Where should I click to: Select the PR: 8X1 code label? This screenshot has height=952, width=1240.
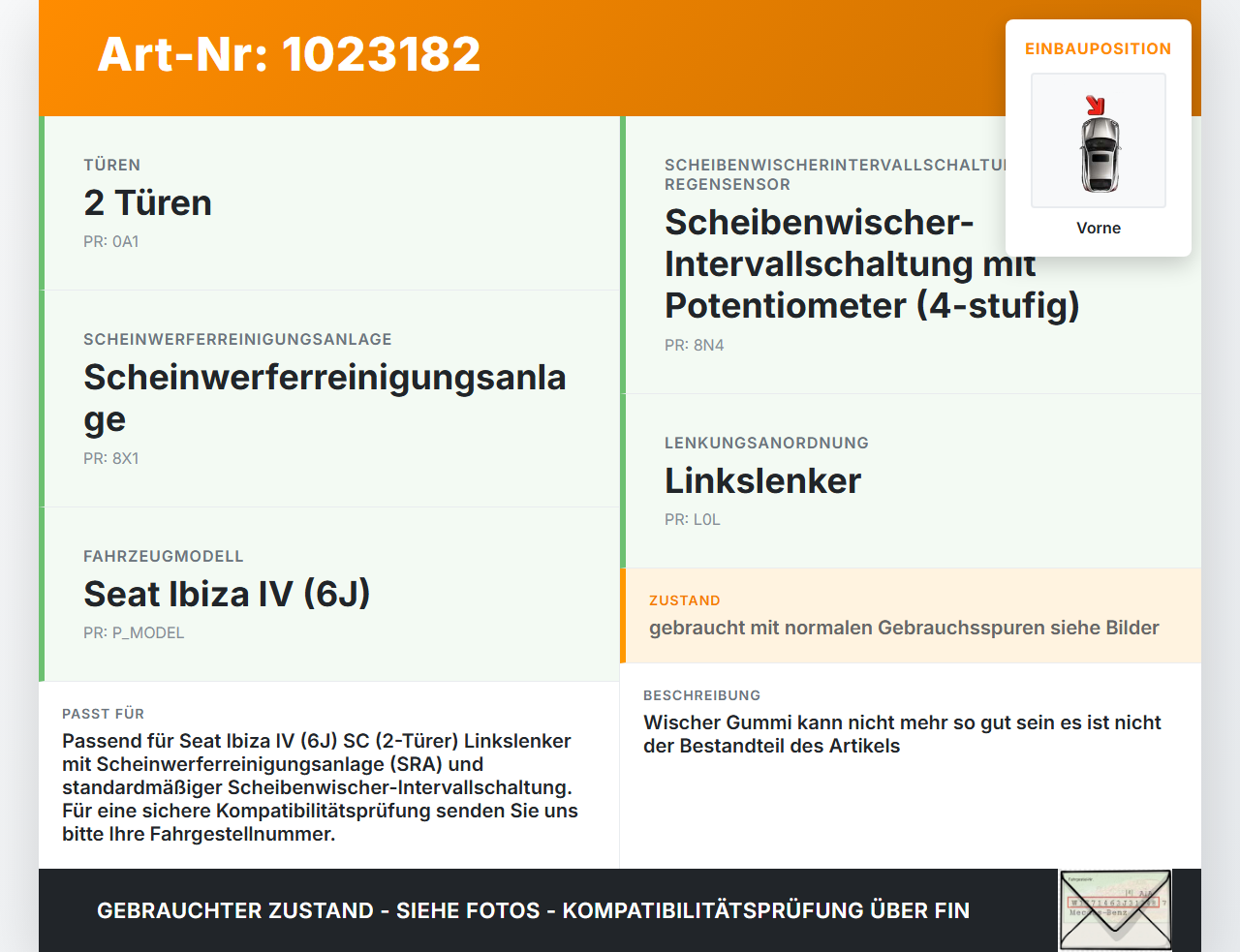(x=111, y=457)
